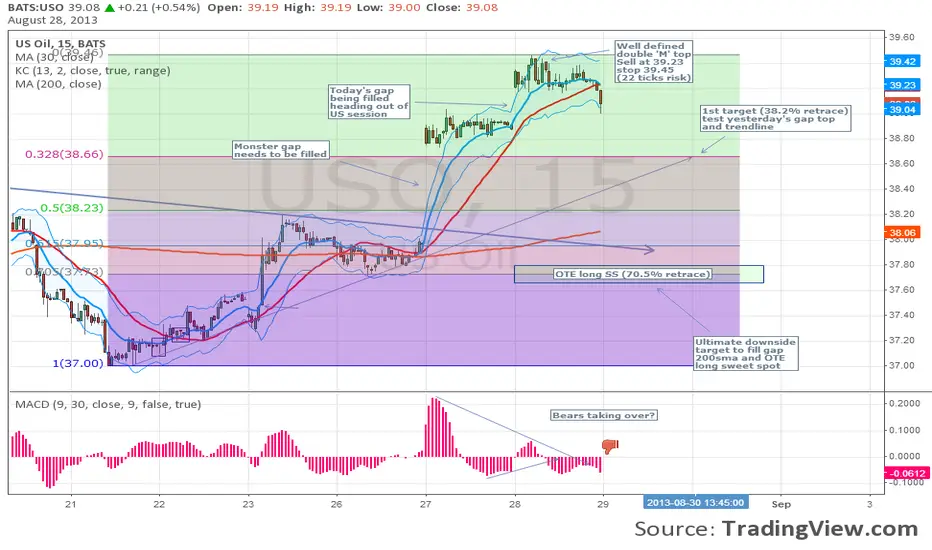Click the red thumbs-down icon on MACD pane

610,446
